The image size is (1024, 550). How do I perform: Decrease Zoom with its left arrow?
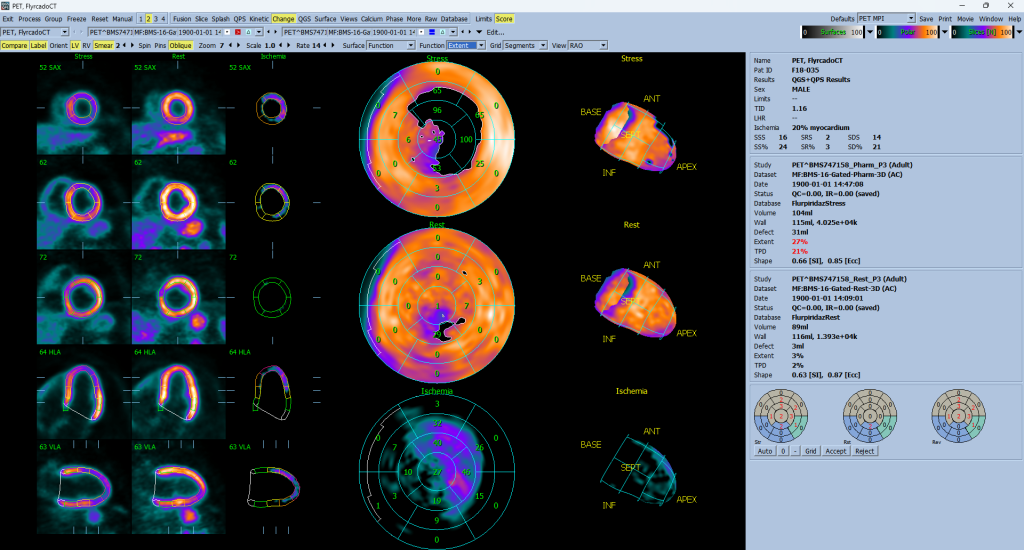pyautogui.click(x=230, y=46)
